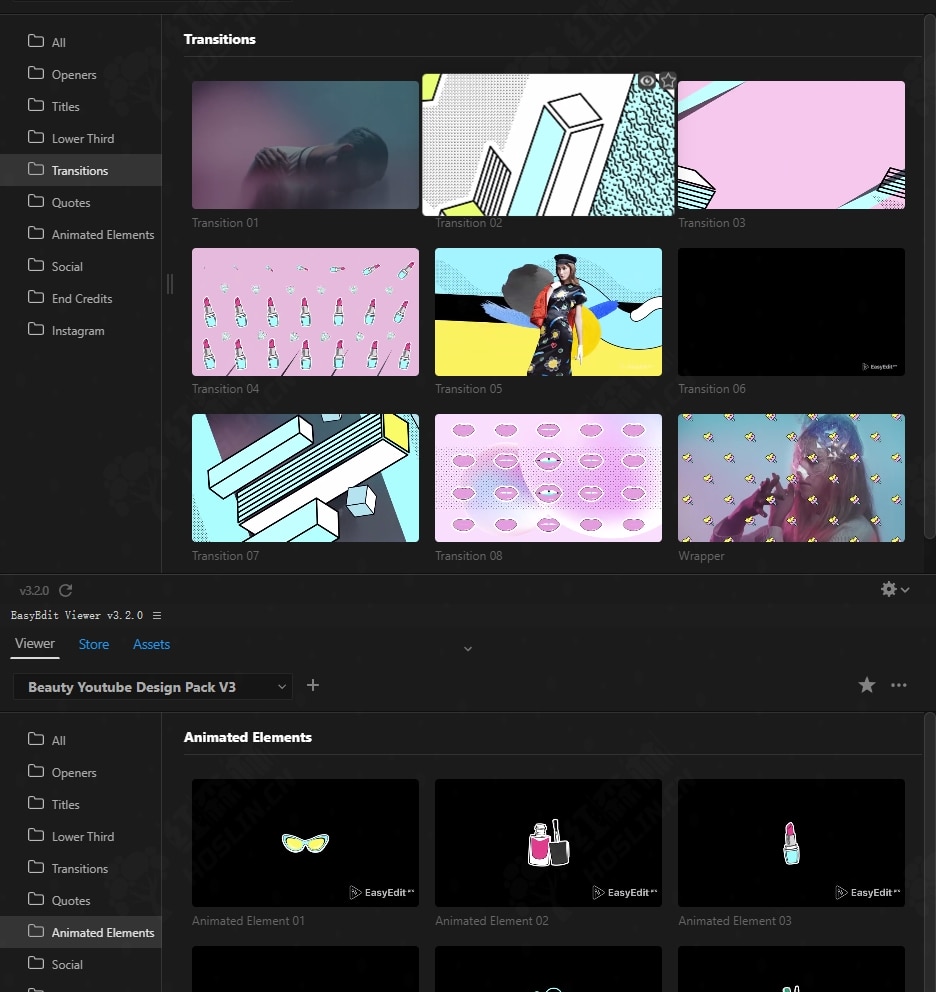Switch to the Assets tab
The width and height of the screenshot is (936, 992).
click(151, 644)
